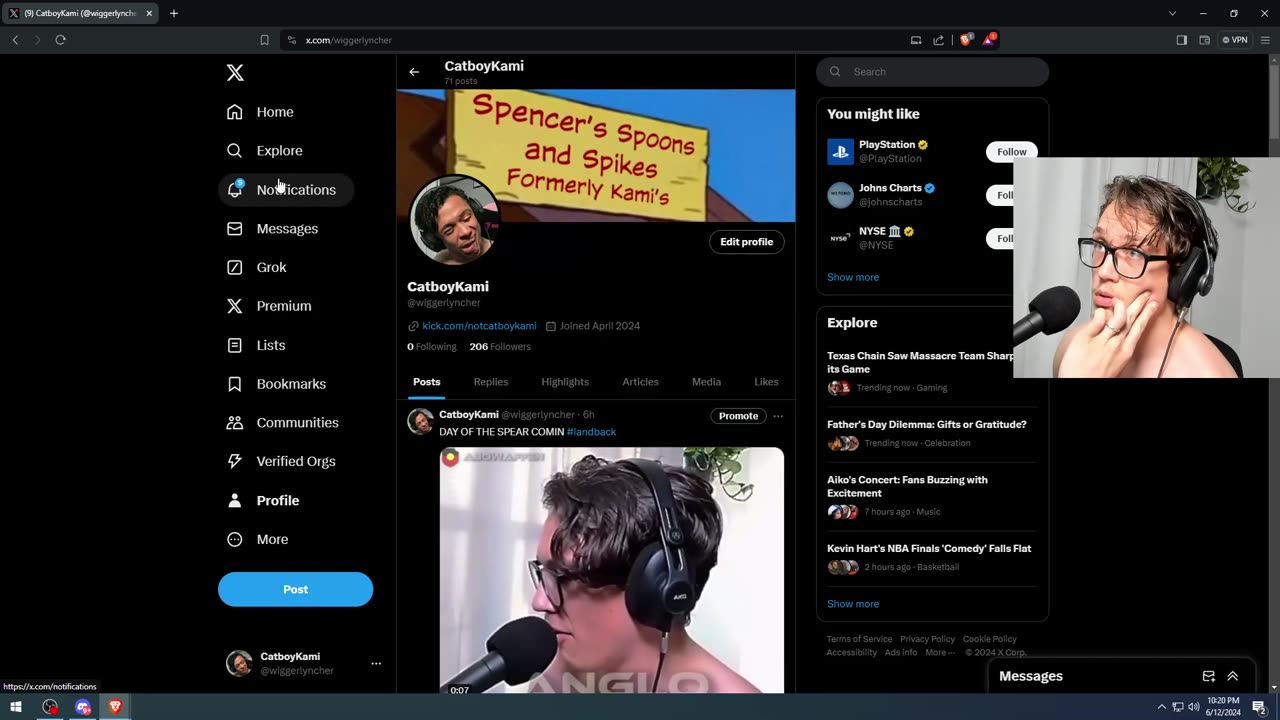Switch to the Highlights tab

point(565,382)
